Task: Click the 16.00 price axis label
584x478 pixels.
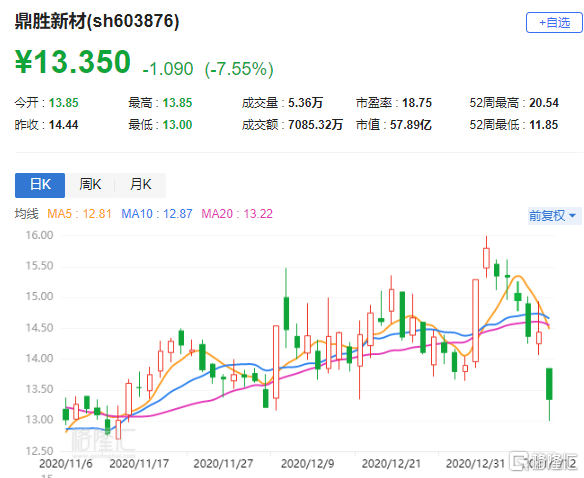Action: pos(39,235)
